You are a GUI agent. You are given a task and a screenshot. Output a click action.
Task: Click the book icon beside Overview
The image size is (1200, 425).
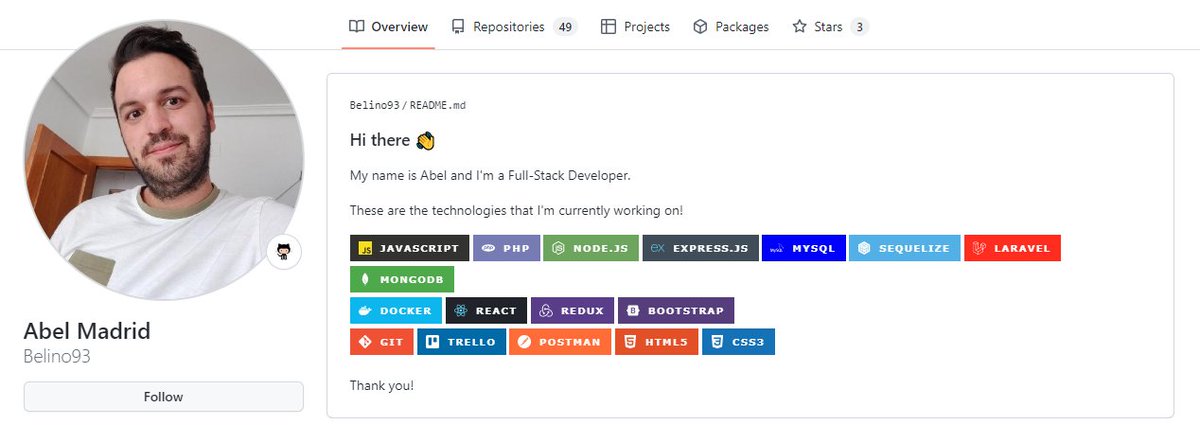(x=357, y=27)
